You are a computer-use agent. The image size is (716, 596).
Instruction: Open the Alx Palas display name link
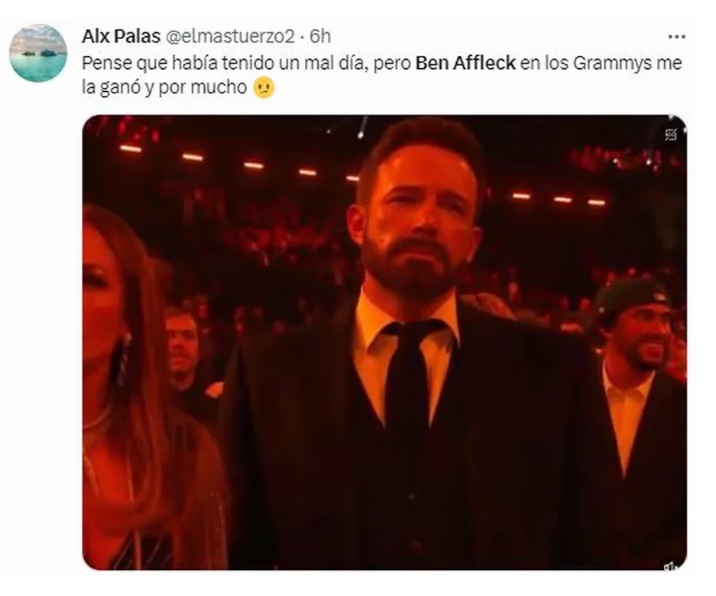click(x=119, y=37)
